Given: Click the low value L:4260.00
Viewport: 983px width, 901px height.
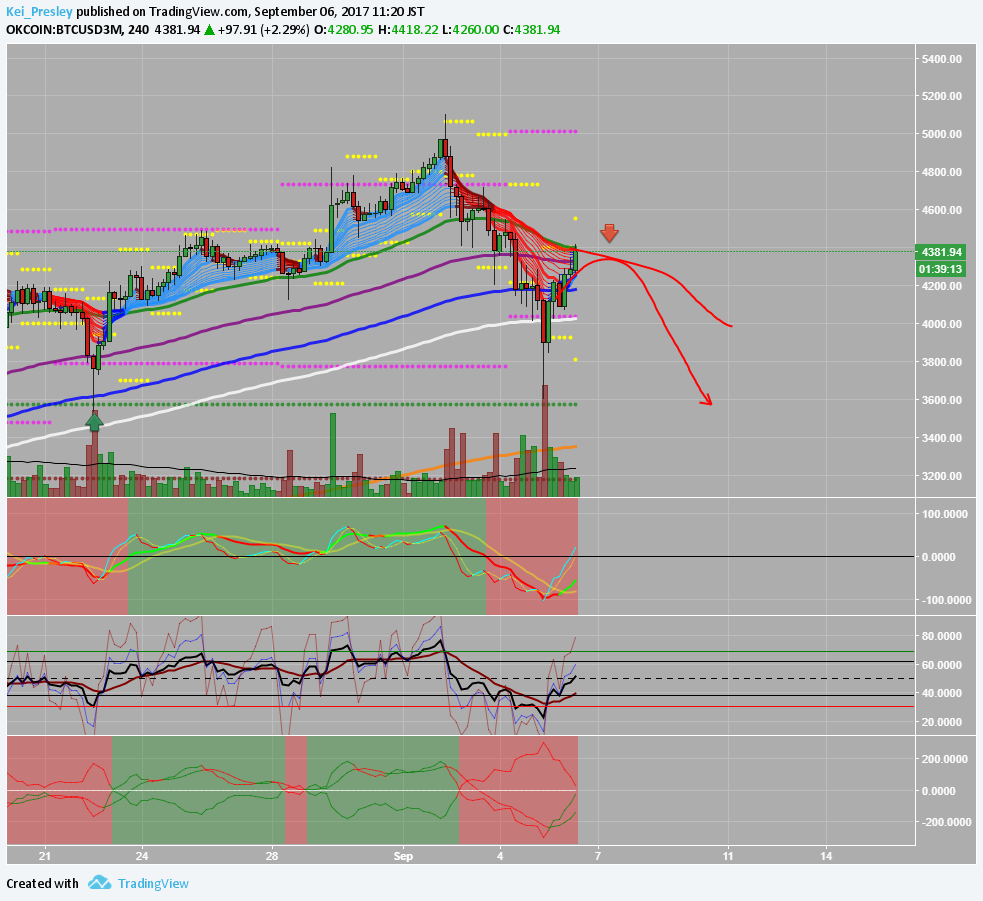Looking at the screenshot, I should coord(470,29).
